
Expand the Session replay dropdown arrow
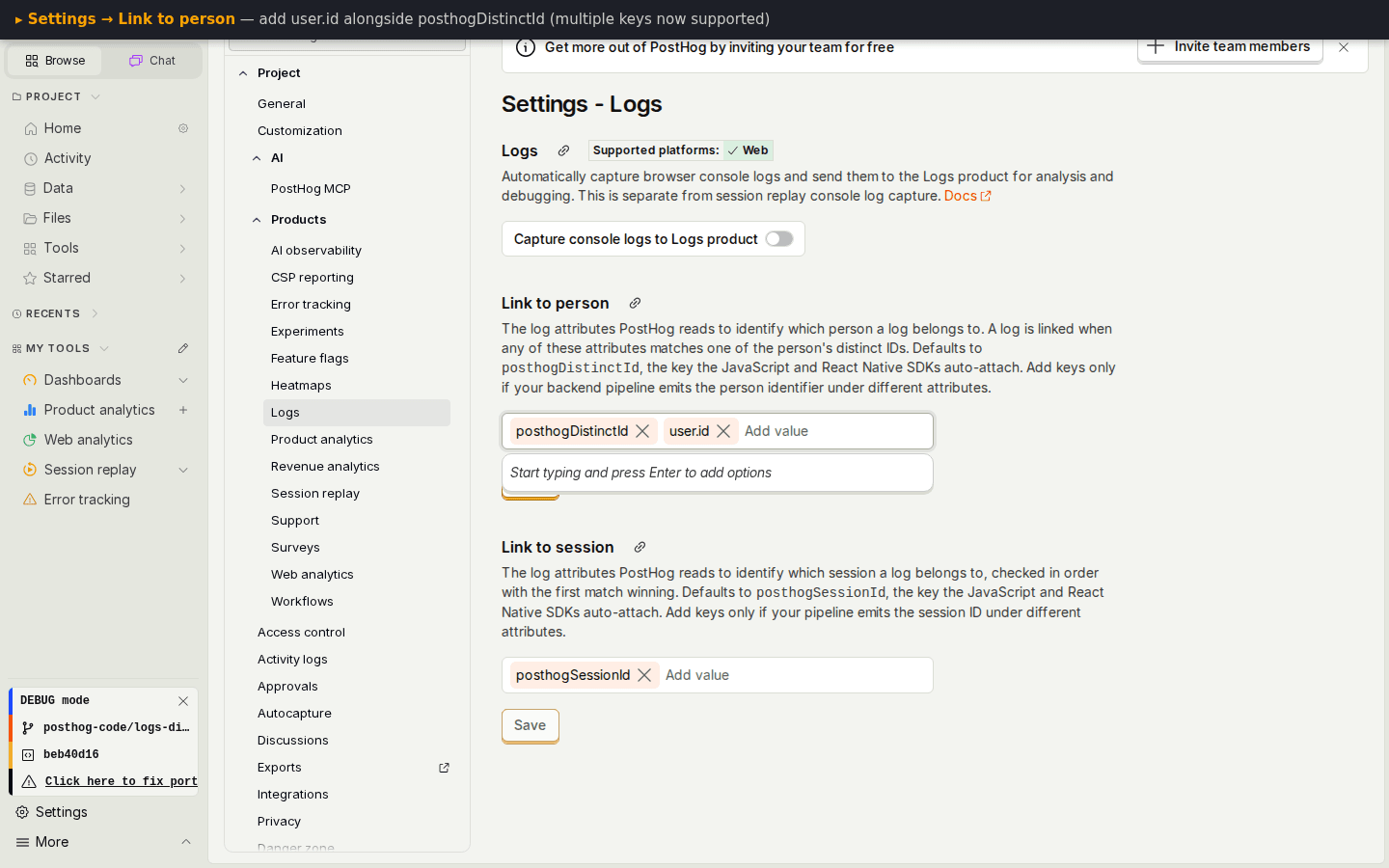pos(183,470)
